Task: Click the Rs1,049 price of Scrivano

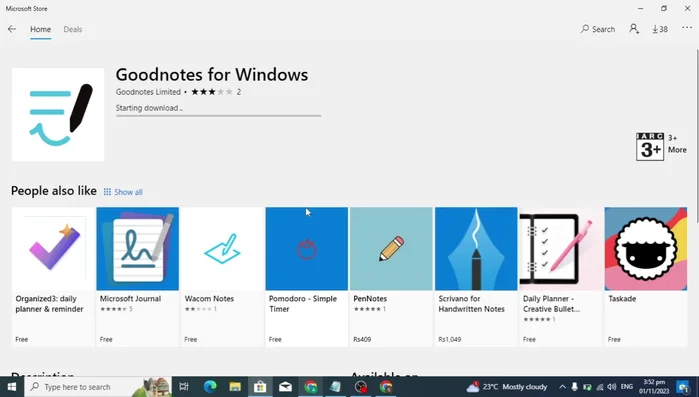Action: point(449,340)
